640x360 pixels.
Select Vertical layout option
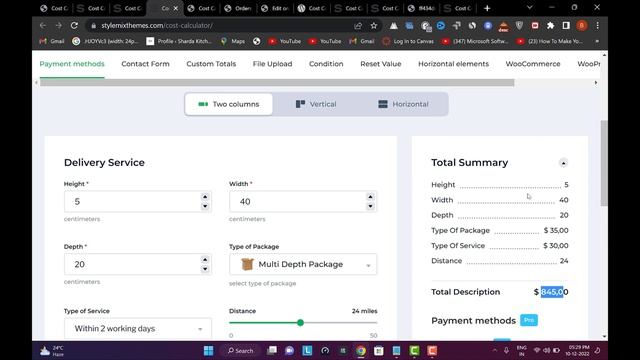point(316,104)
